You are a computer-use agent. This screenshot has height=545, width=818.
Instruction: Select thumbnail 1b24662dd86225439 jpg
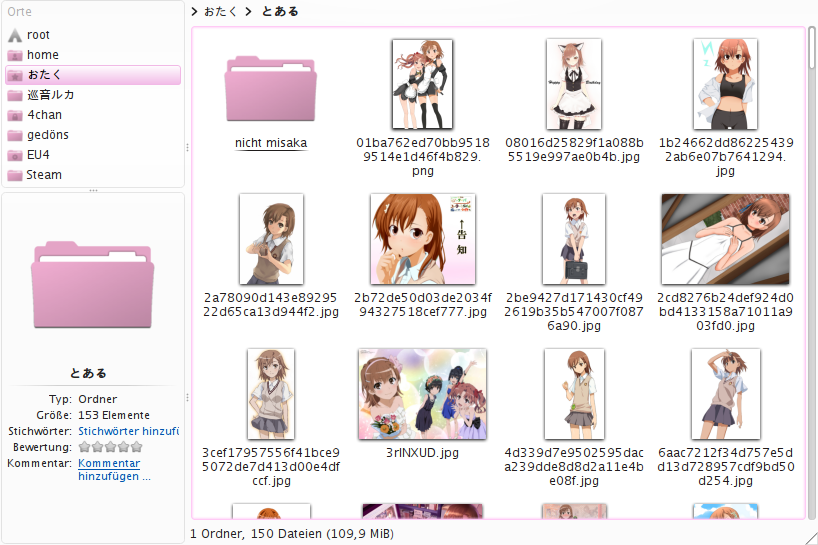click(725, 84)
